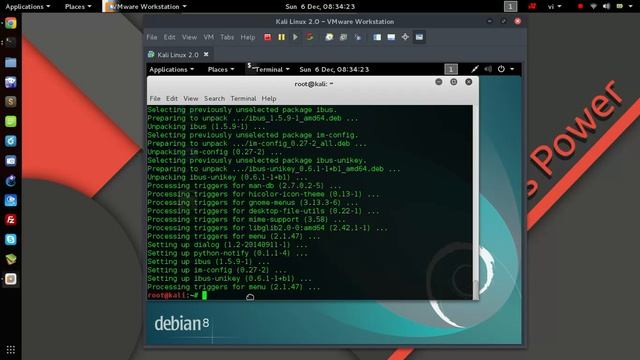The height and width of the screenshot is (360, 640).
Task: Click the red recording indicator in host tray
Action: click(x=580, y=7)
